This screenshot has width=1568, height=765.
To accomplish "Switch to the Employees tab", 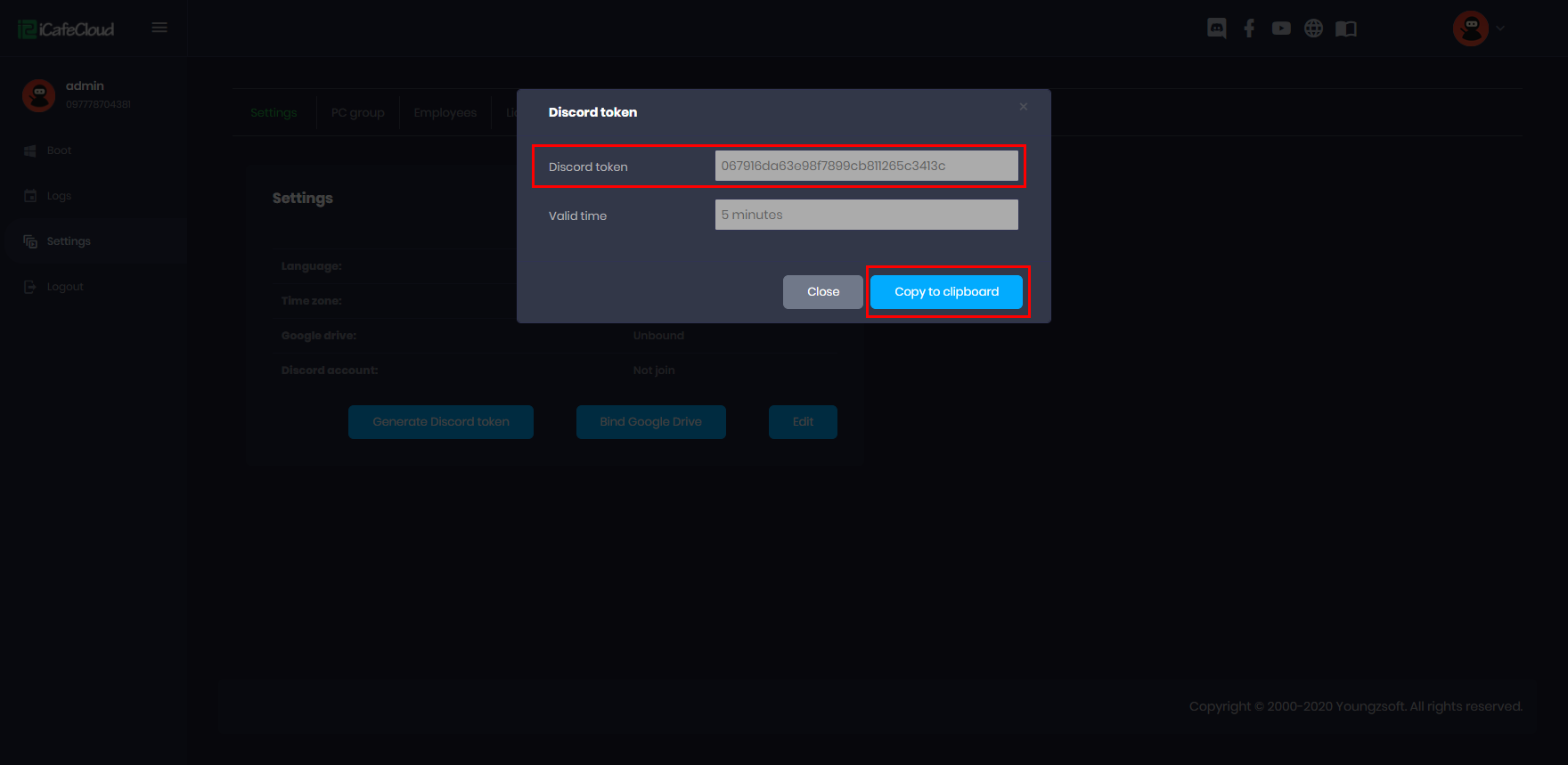I will [x=445, y=113].
